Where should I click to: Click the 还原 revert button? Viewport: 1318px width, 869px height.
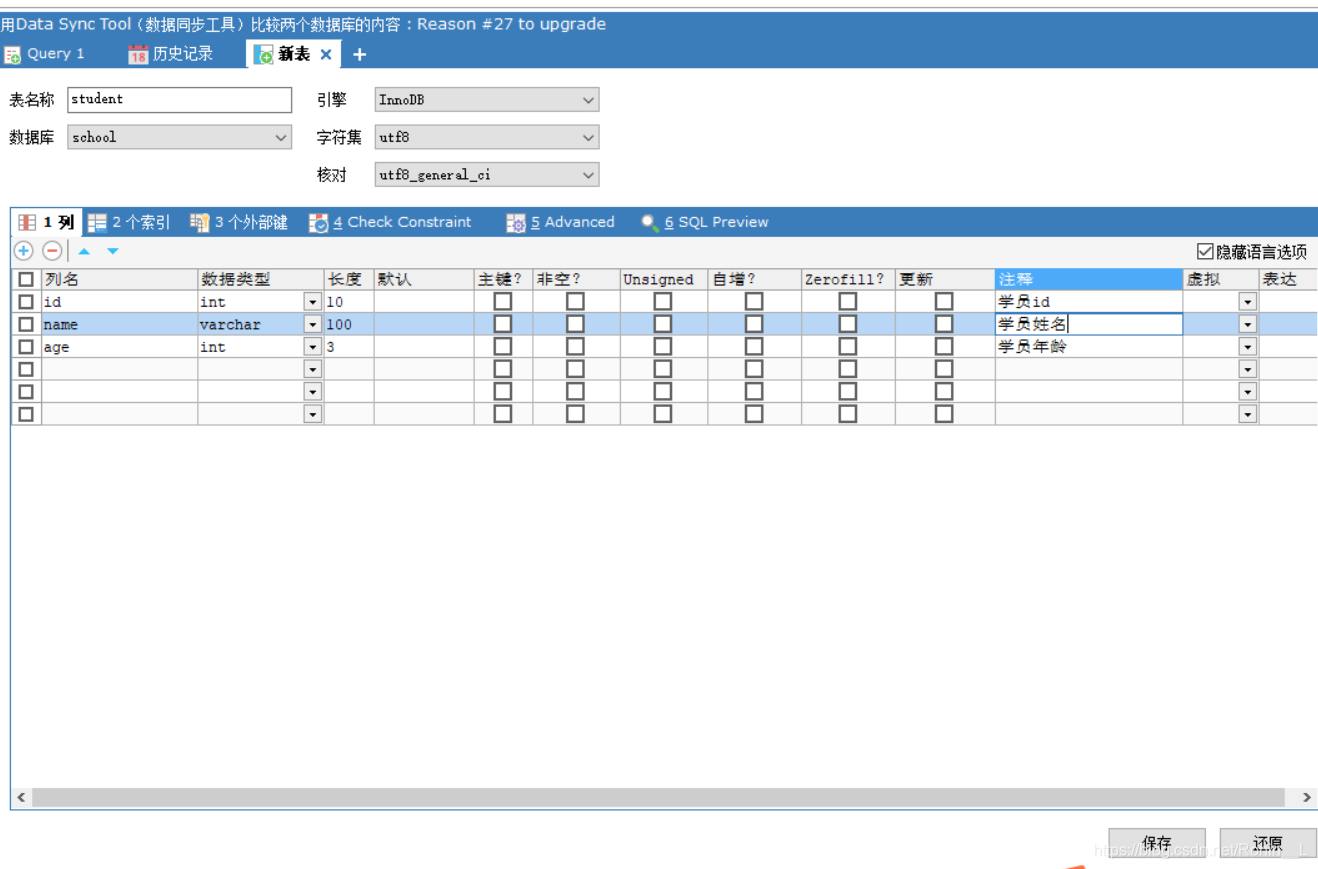point(1268,843)
